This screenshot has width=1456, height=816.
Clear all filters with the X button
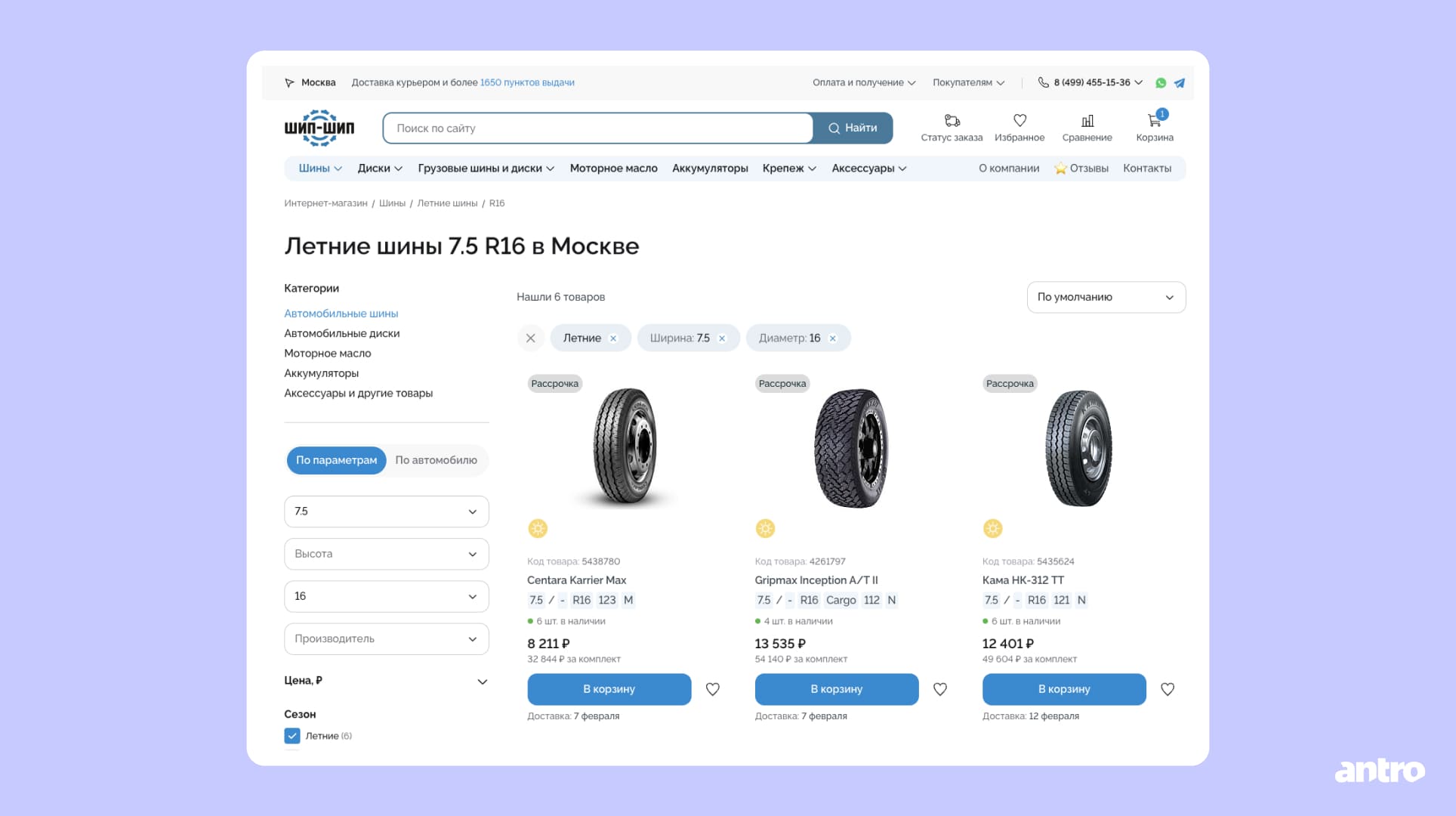click(x=530, y=338)
